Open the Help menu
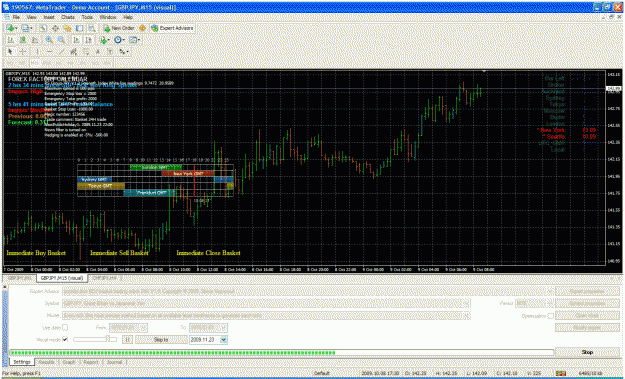Image resolution: width=625 pixels, height=379 pixels. tap(128, 18)
